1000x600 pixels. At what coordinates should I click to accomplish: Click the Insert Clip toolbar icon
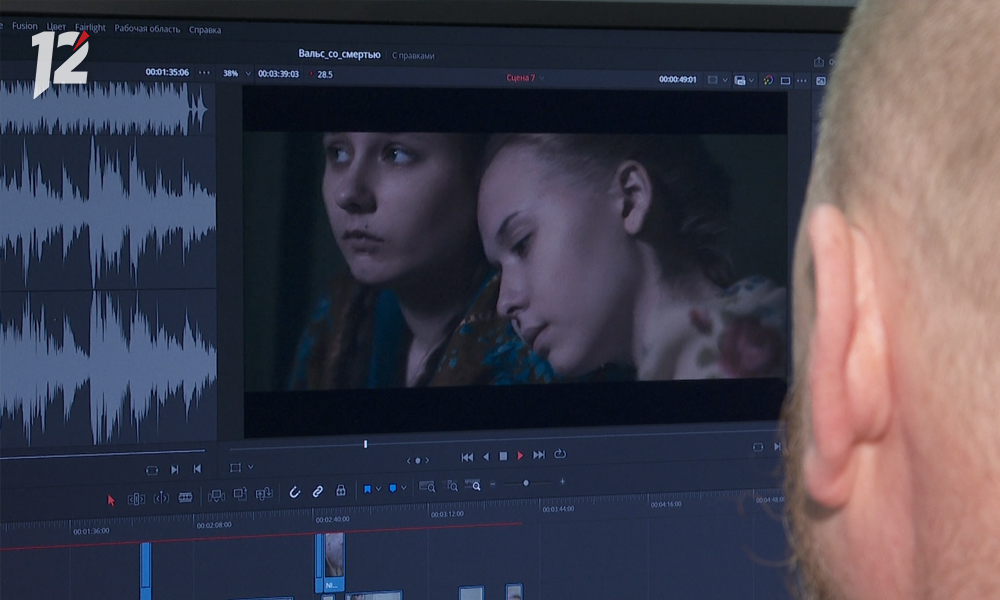tap(216, 496)
